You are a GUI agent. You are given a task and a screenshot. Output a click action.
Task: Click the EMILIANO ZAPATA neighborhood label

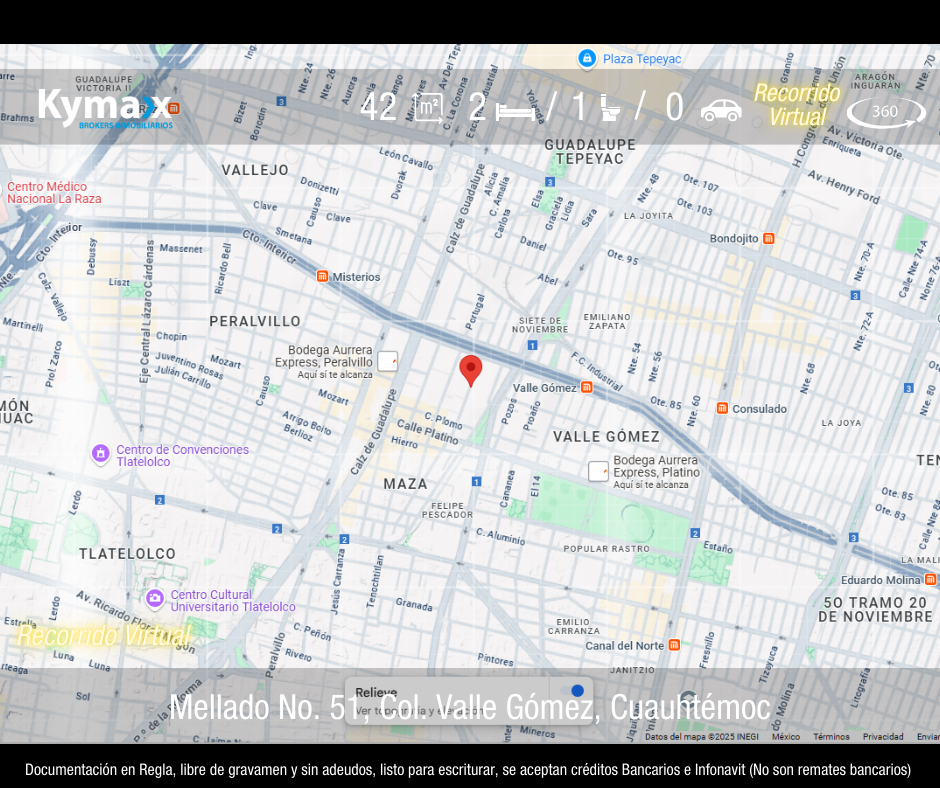(607, 321)
